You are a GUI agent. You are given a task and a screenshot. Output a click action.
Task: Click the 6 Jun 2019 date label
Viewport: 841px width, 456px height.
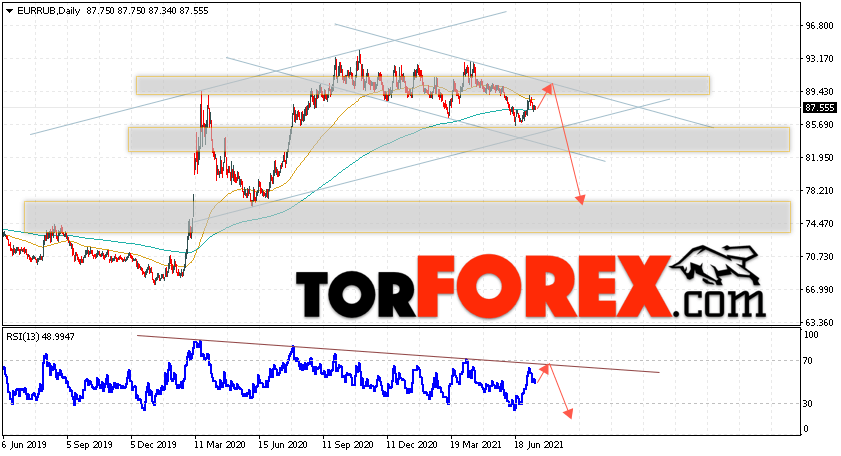tap(25, 445)
